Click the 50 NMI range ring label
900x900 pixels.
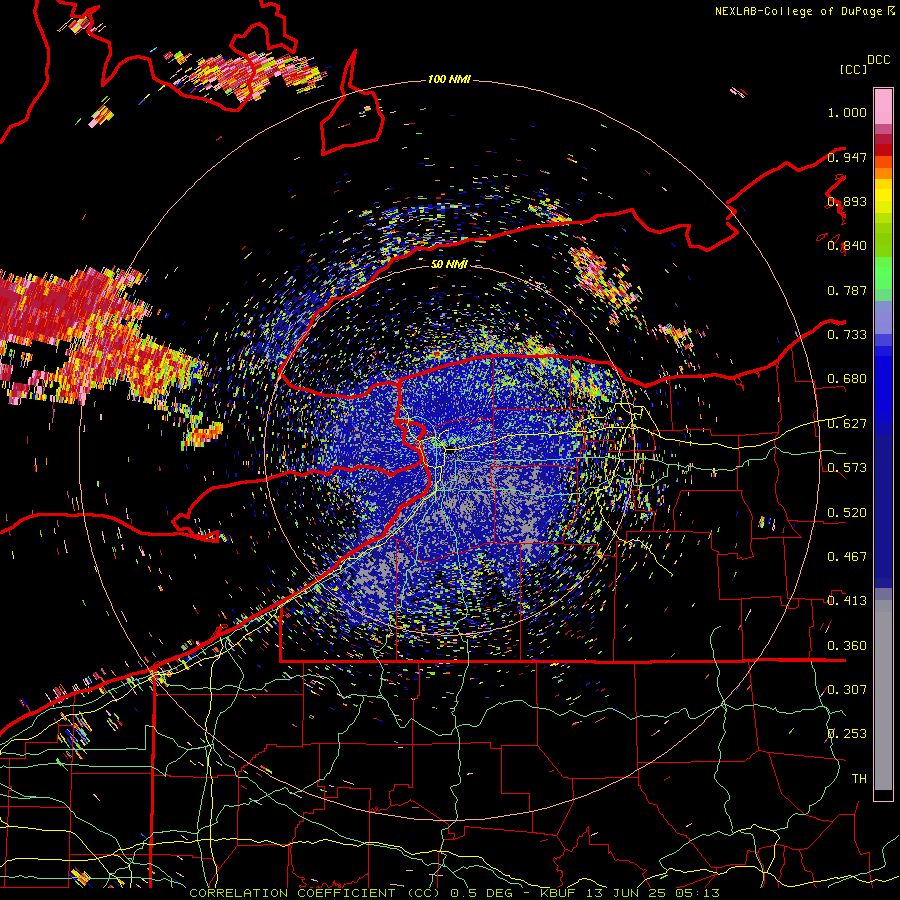(449, 264)
